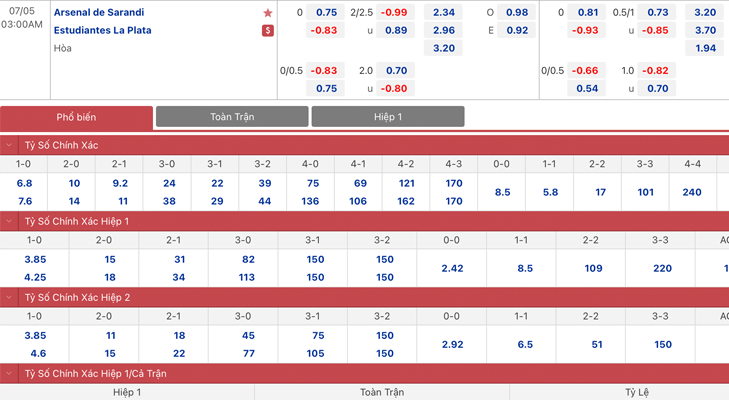
Task: Choose first-half 3-3 odds 220
Action: (x=663, y=268)
